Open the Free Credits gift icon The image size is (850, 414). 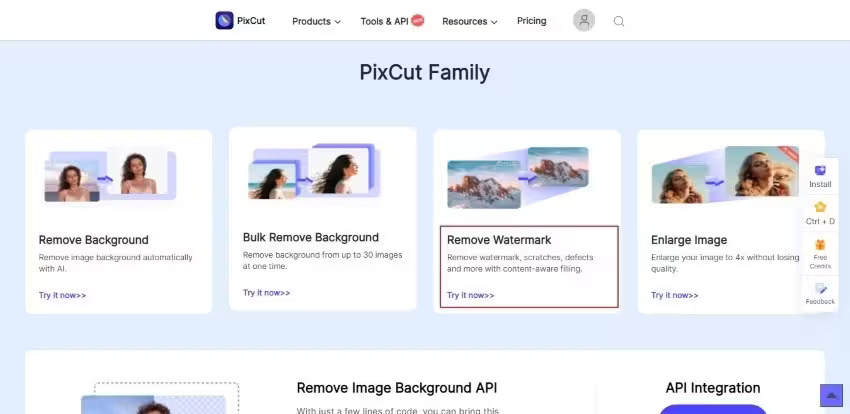tap(820, 244)
